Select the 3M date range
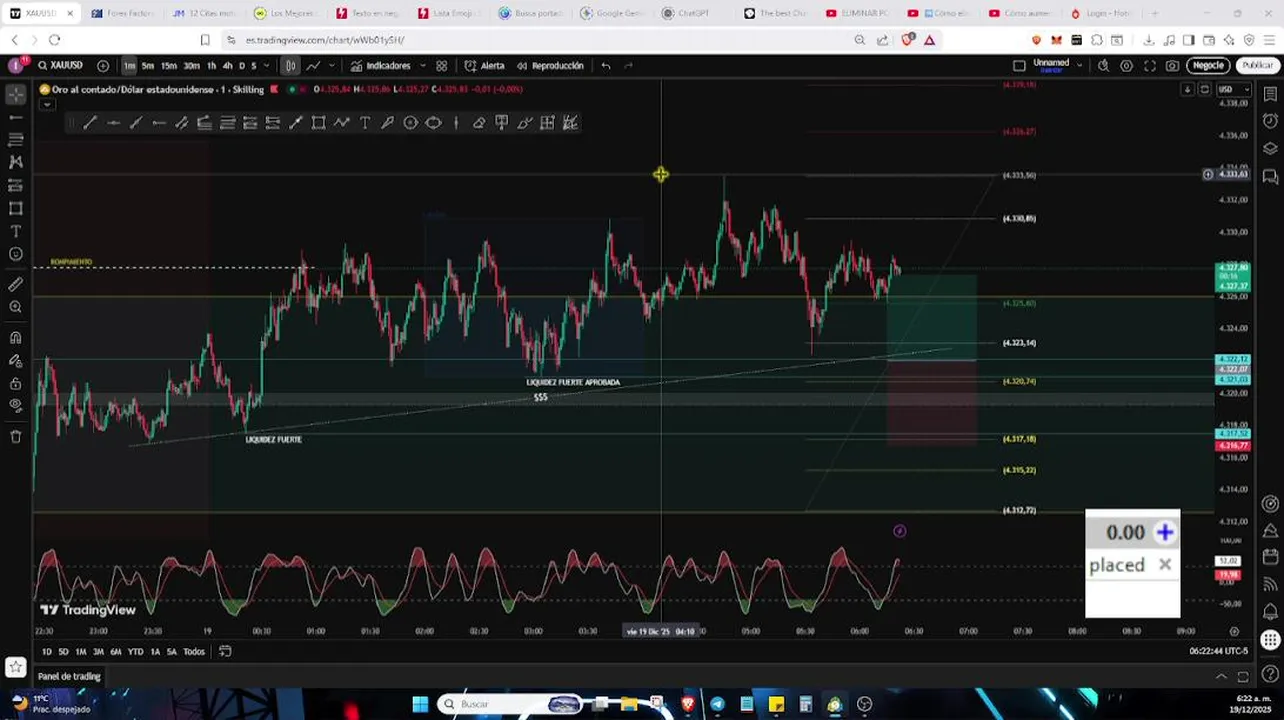Viewport: 1284px width, 720px height. tap(98, 652)
